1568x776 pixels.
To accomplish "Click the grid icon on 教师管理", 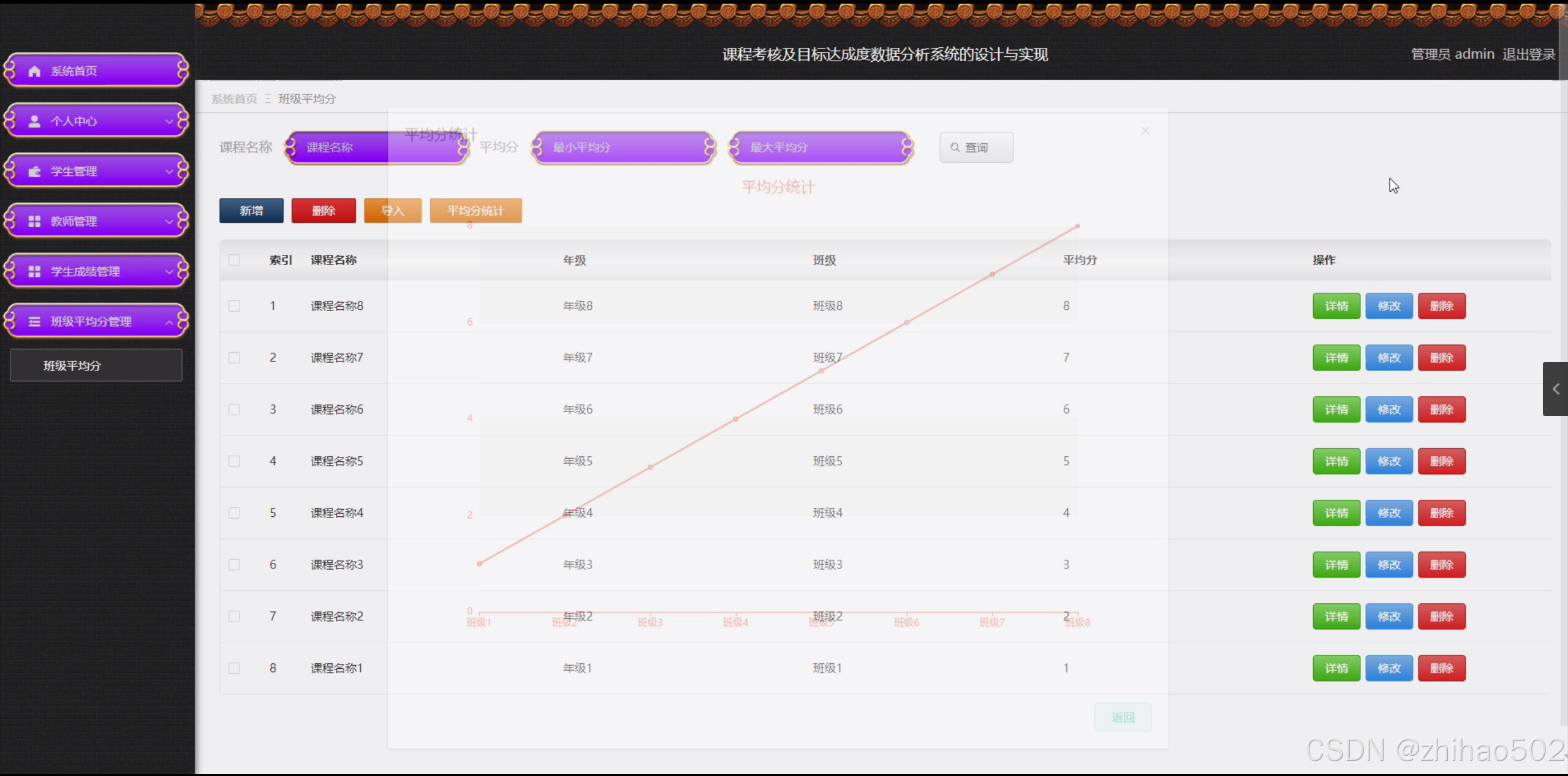I will coord(34,221).
